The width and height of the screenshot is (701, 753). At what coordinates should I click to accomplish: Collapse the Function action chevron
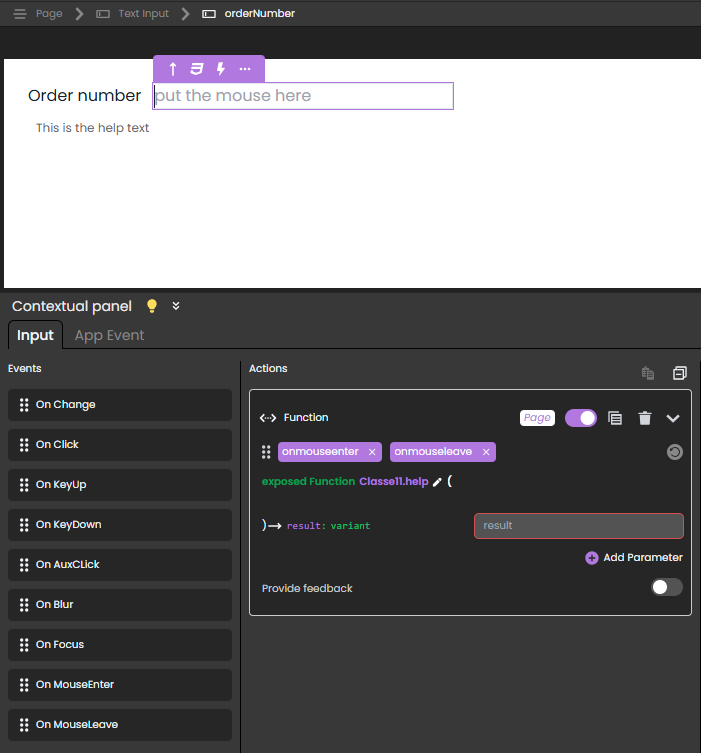tap(673, 418)
